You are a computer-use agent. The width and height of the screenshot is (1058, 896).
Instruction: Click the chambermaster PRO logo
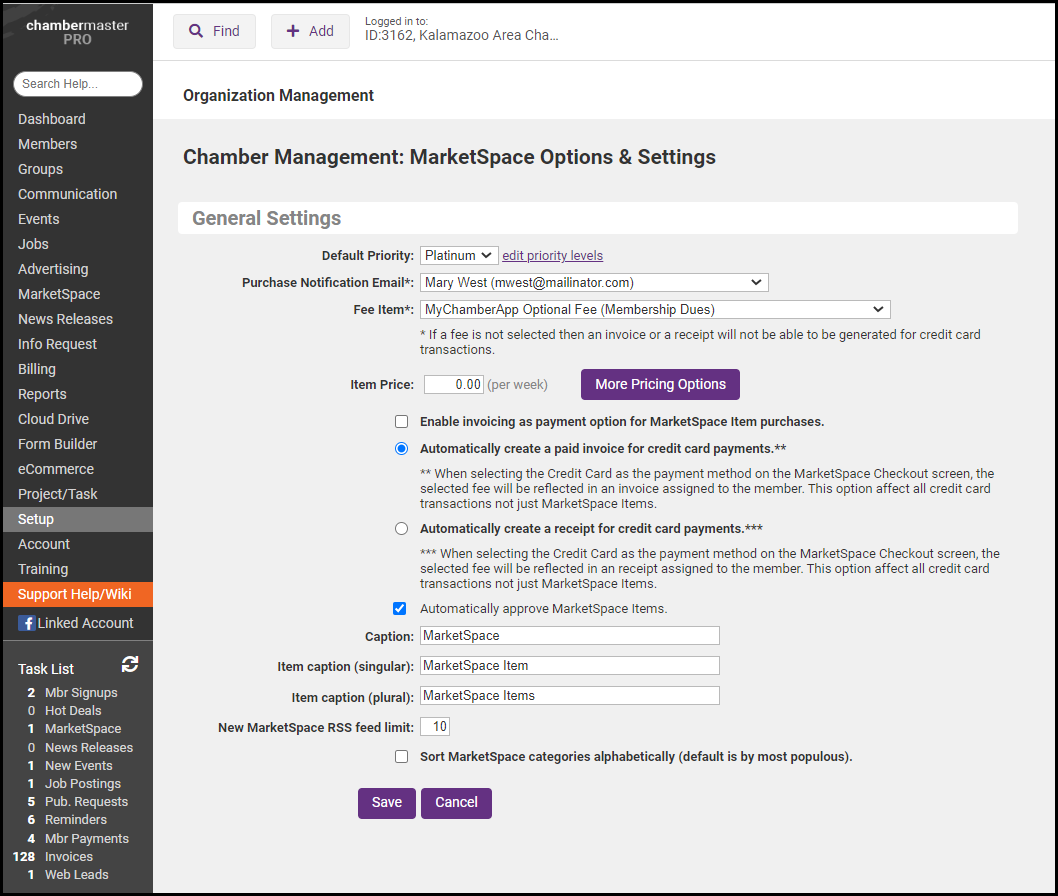click(77, 32)
